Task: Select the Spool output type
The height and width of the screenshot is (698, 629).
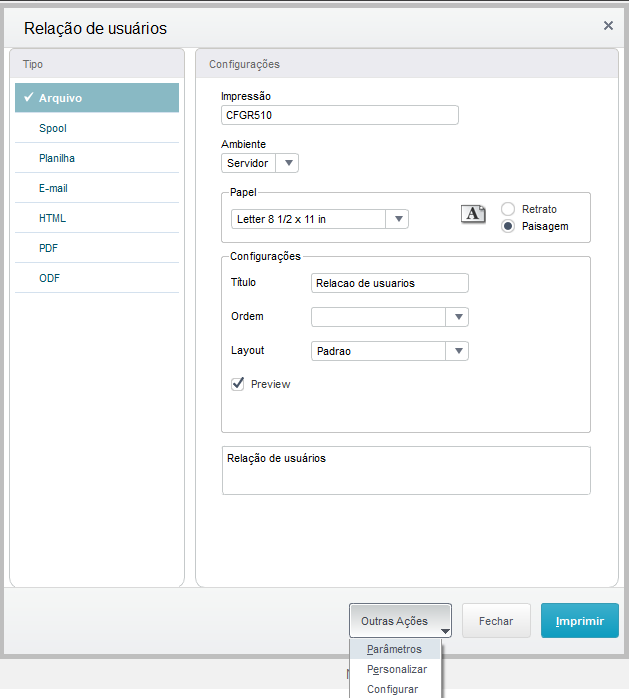Action: (x=97, y=128)
